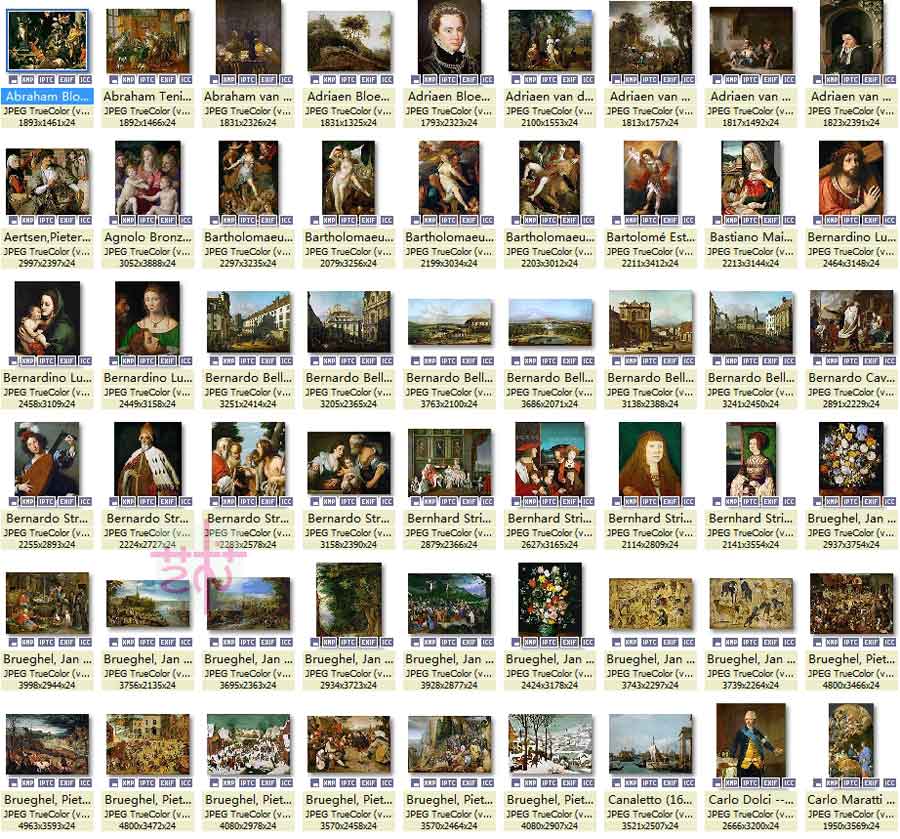Click the file name "Abraham van ..."
The width and height of the screenshot is (900, 839).
[248, 97]
